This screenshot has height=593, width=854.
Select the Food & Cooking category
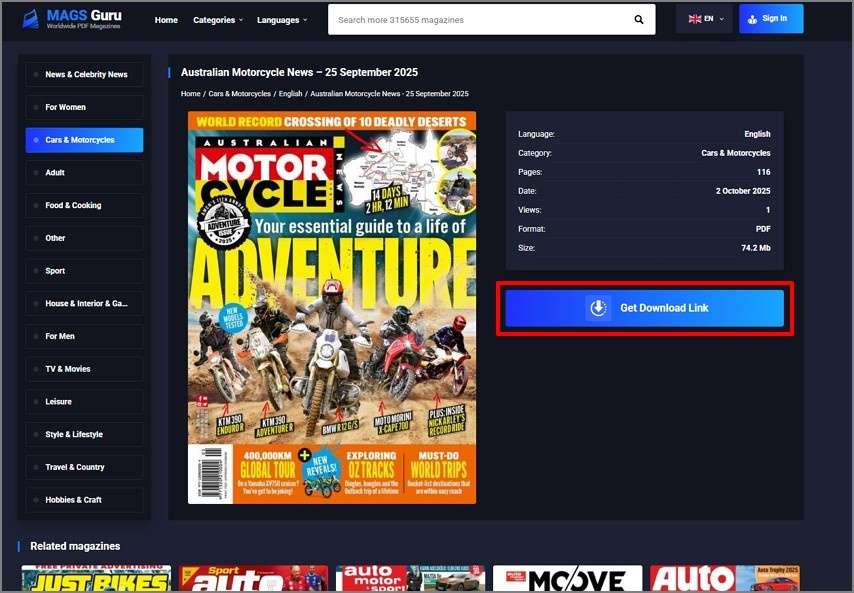pyautogui.click(x=84, y=205)
